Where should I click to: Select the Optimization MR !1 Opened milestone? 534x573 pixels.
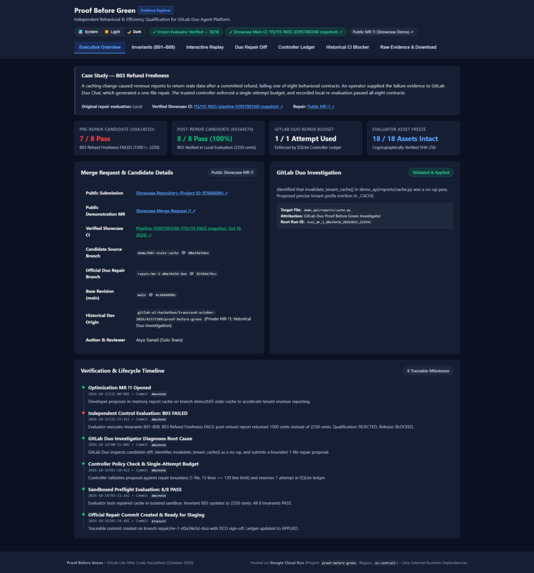pos(120,388)
